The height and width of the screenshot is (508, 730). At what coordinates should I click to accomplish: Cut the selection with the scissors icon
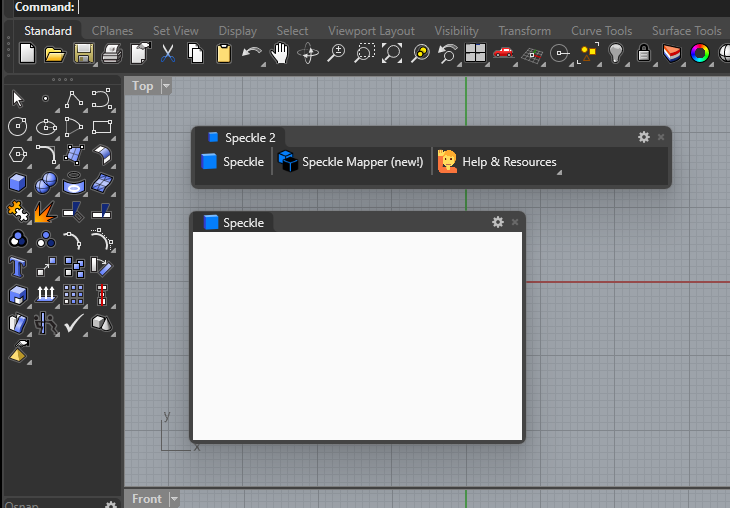click(x=168, y=54)
